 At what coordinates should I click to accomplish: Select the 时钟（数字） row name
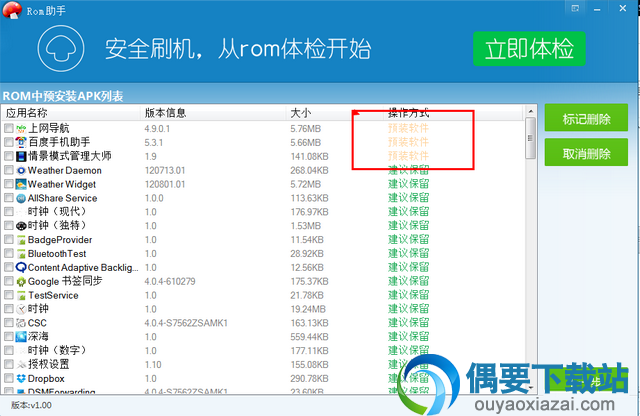tap(57, 350)
